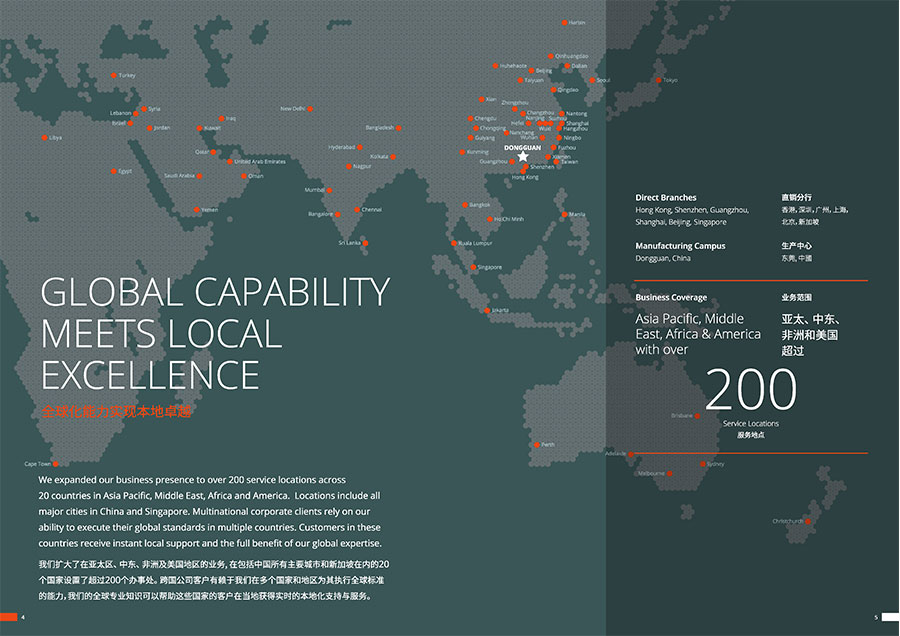This screenshot has width=900, height=636.
Task: Select the Business Coverage heading
Action: click(670, 298)
